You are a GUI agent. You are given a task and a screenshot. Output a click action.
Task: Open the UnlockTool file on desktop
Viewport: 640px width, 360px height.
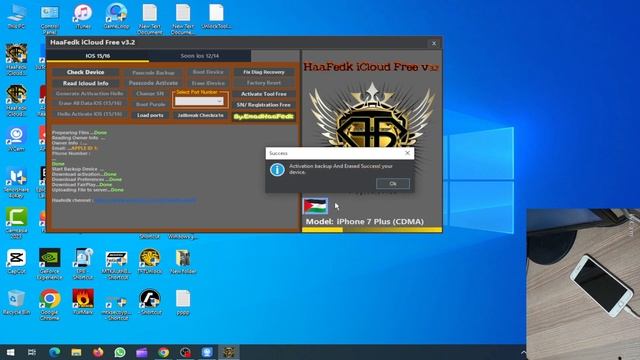coord(216,16)
